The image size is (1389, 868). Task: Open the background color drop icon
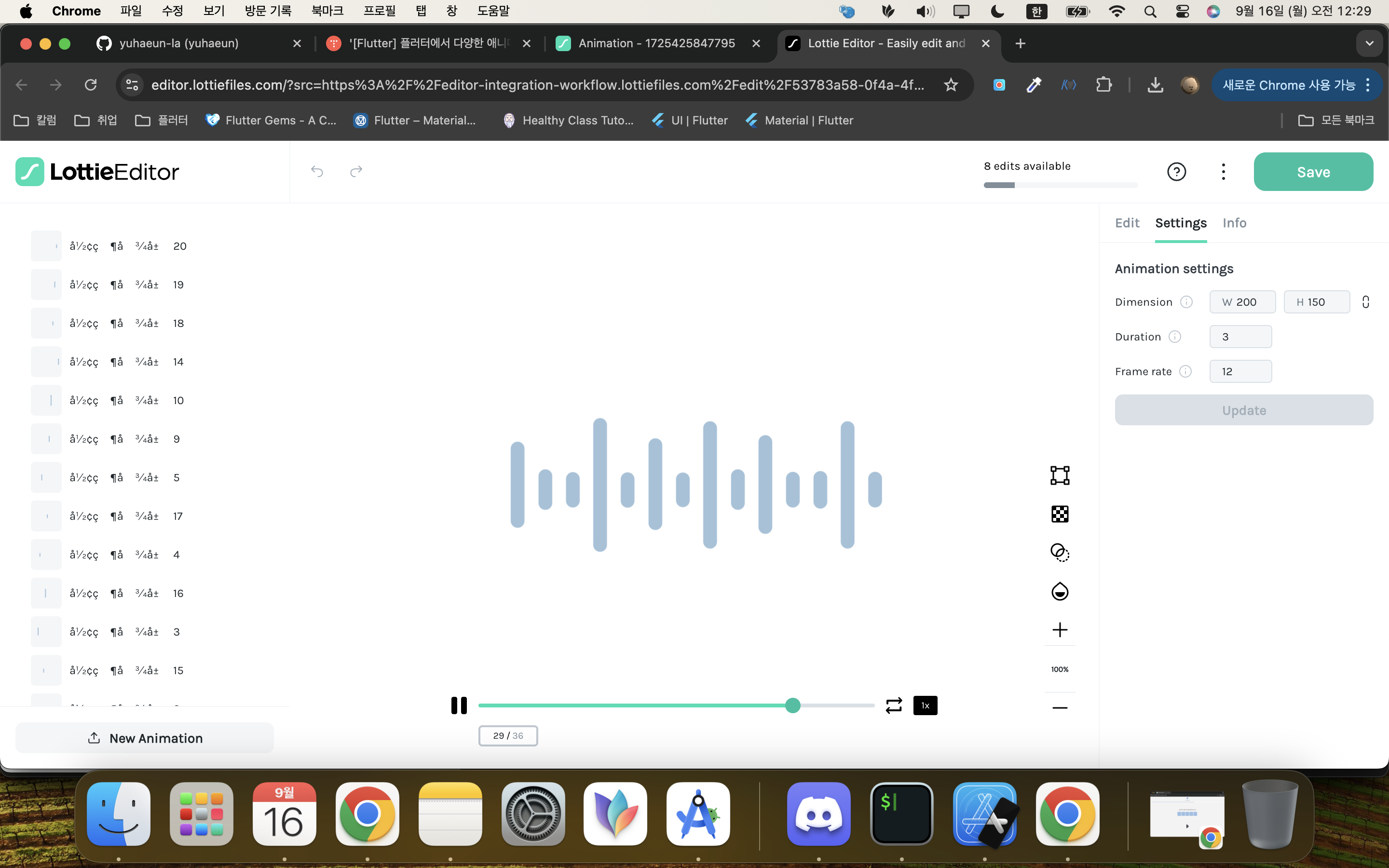coord(1060,591)
